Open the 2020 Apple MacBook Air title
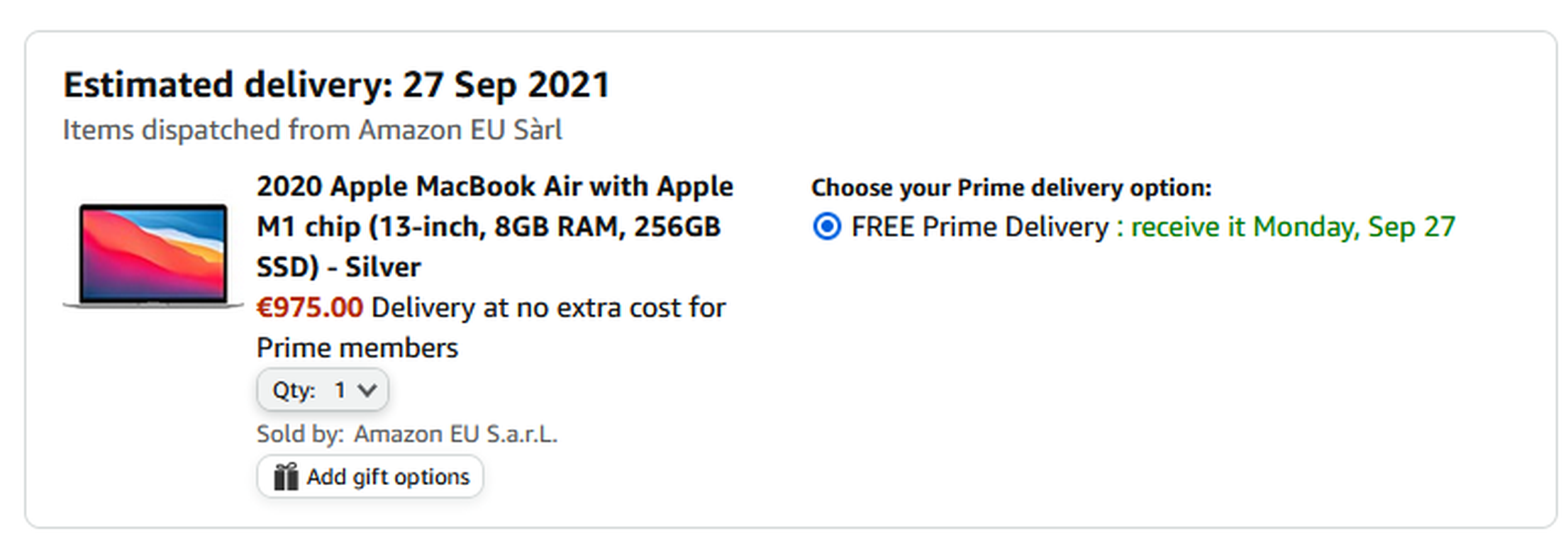 point(494,226)
